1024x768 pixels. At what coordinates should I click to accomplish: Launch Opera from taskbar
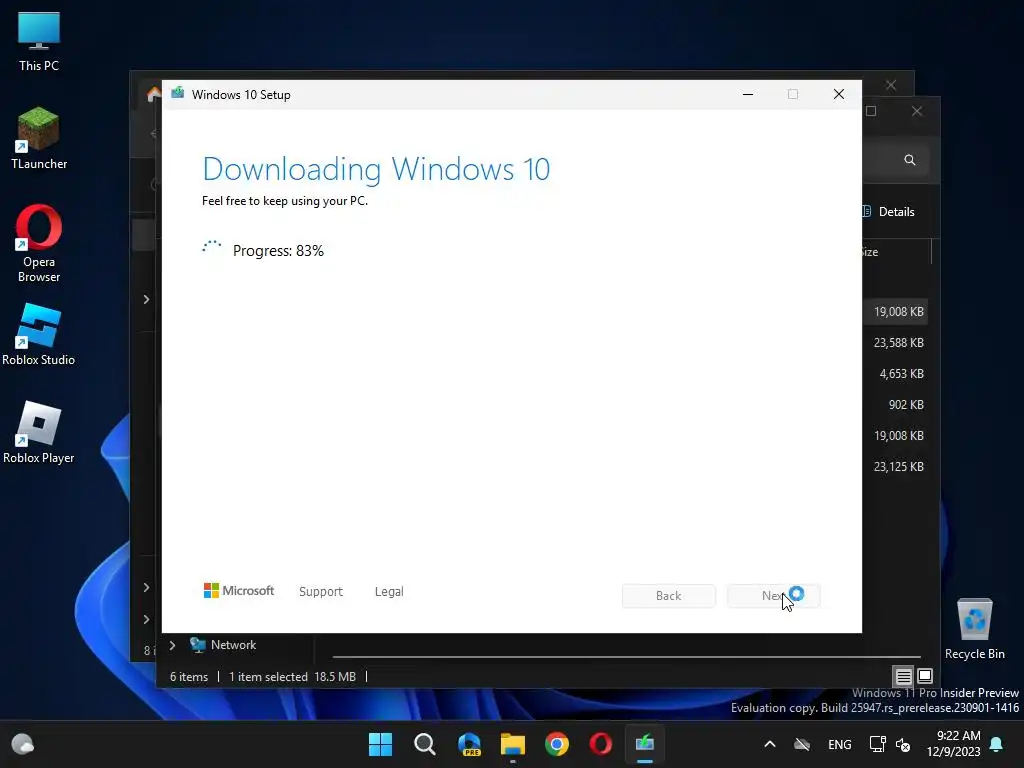point(601,744)
